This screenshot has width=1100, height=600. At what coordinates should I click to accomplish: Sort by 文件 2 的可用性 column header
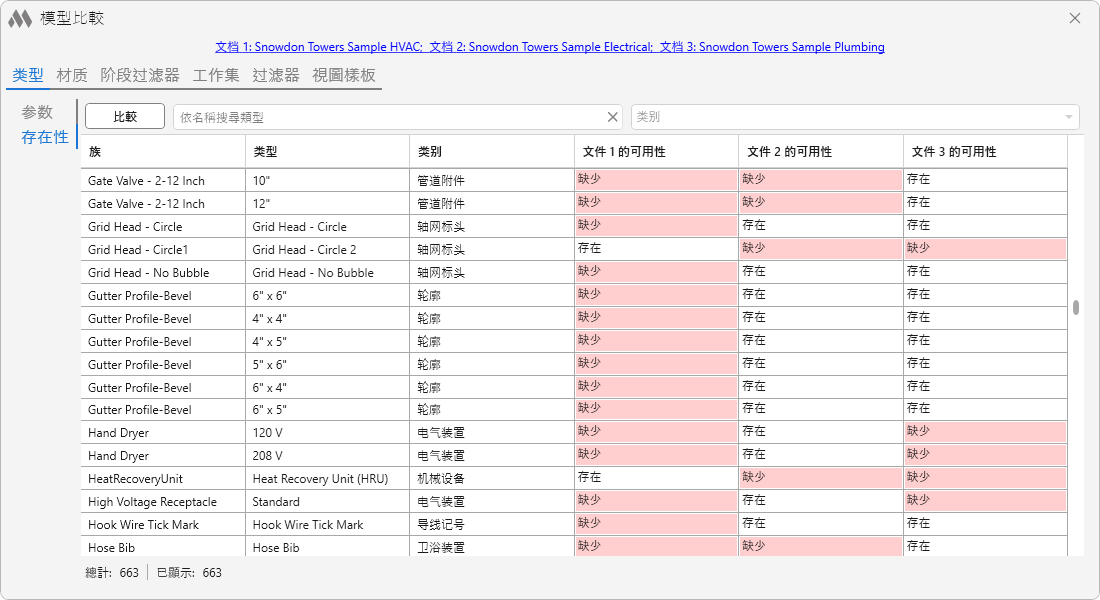821,152
